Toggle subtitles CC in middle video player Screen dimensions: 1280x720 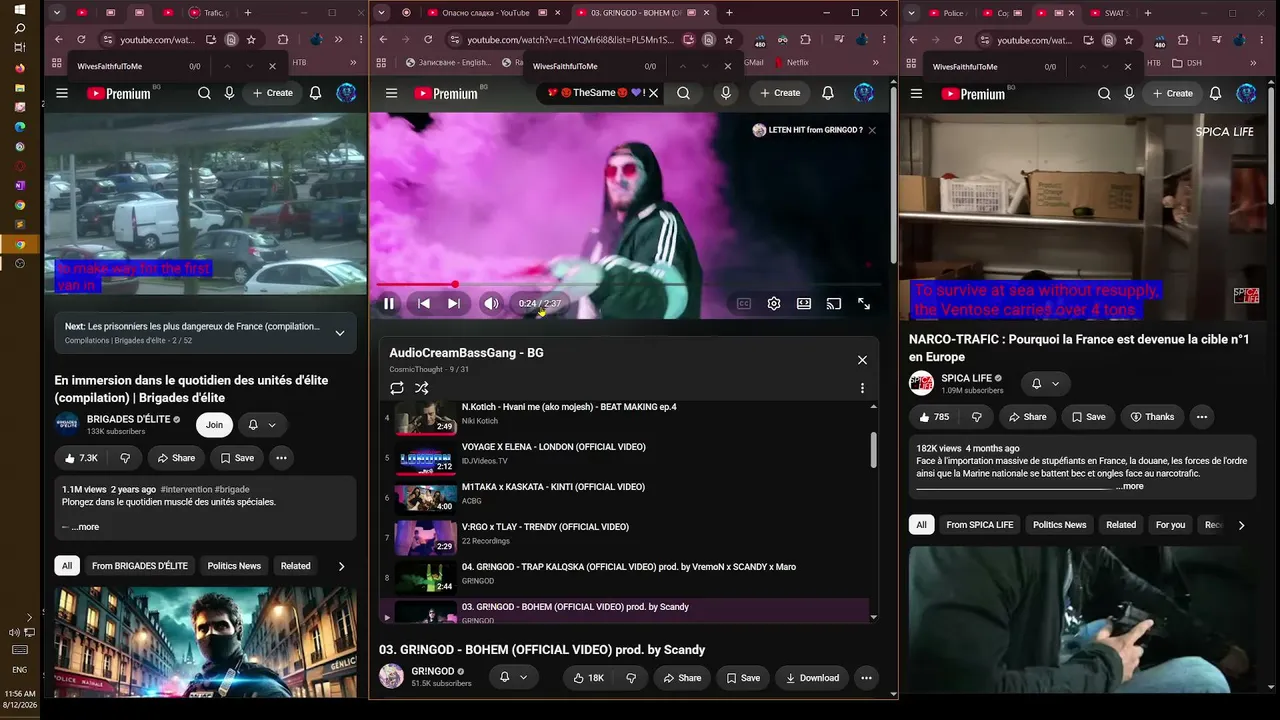tap(744, 303)
